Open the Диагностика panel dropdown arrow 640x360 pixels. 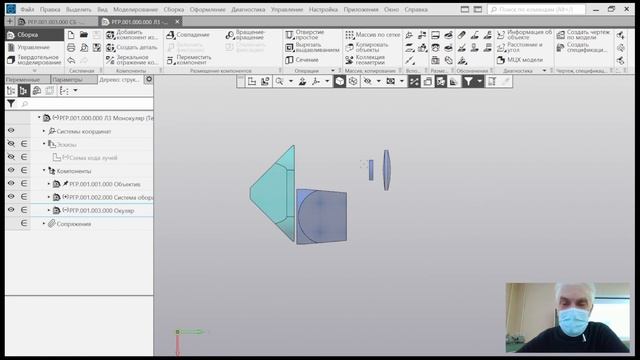point(544,71)
